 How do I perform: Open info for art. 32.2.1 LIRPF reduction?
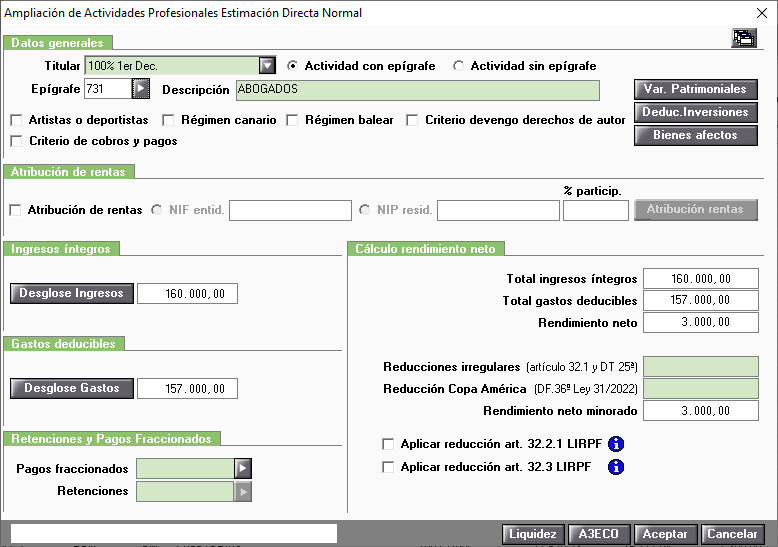point(616,444)
